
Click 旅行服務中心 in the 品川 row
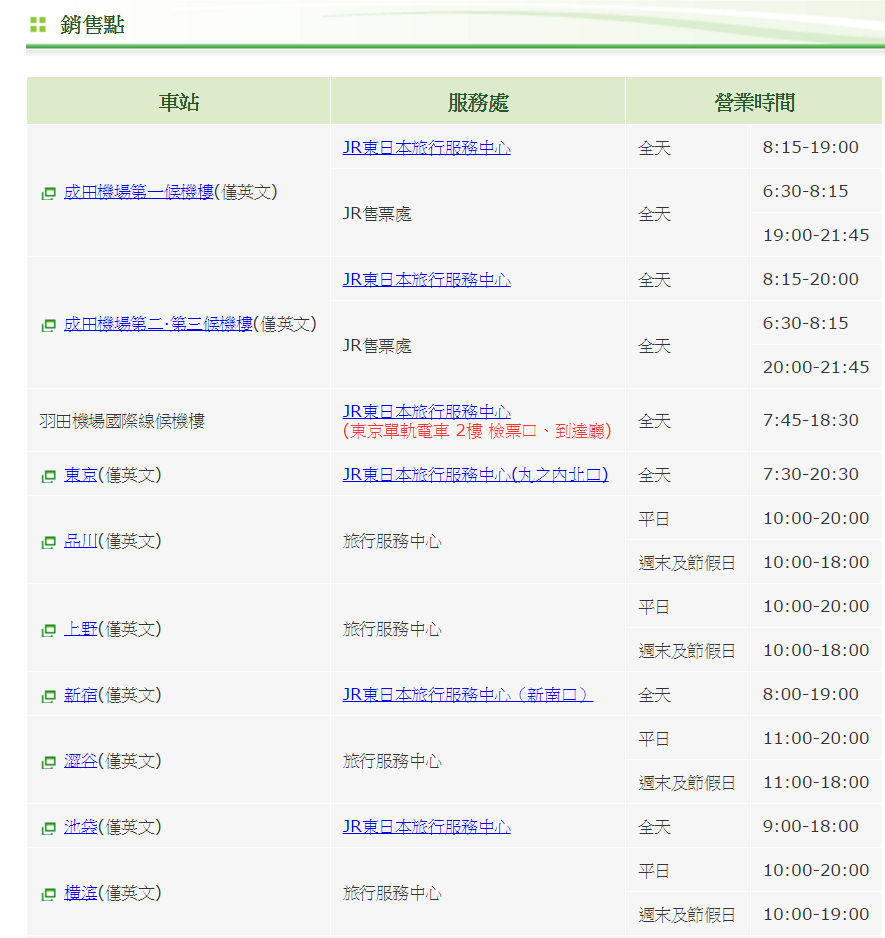click(392, 541)
